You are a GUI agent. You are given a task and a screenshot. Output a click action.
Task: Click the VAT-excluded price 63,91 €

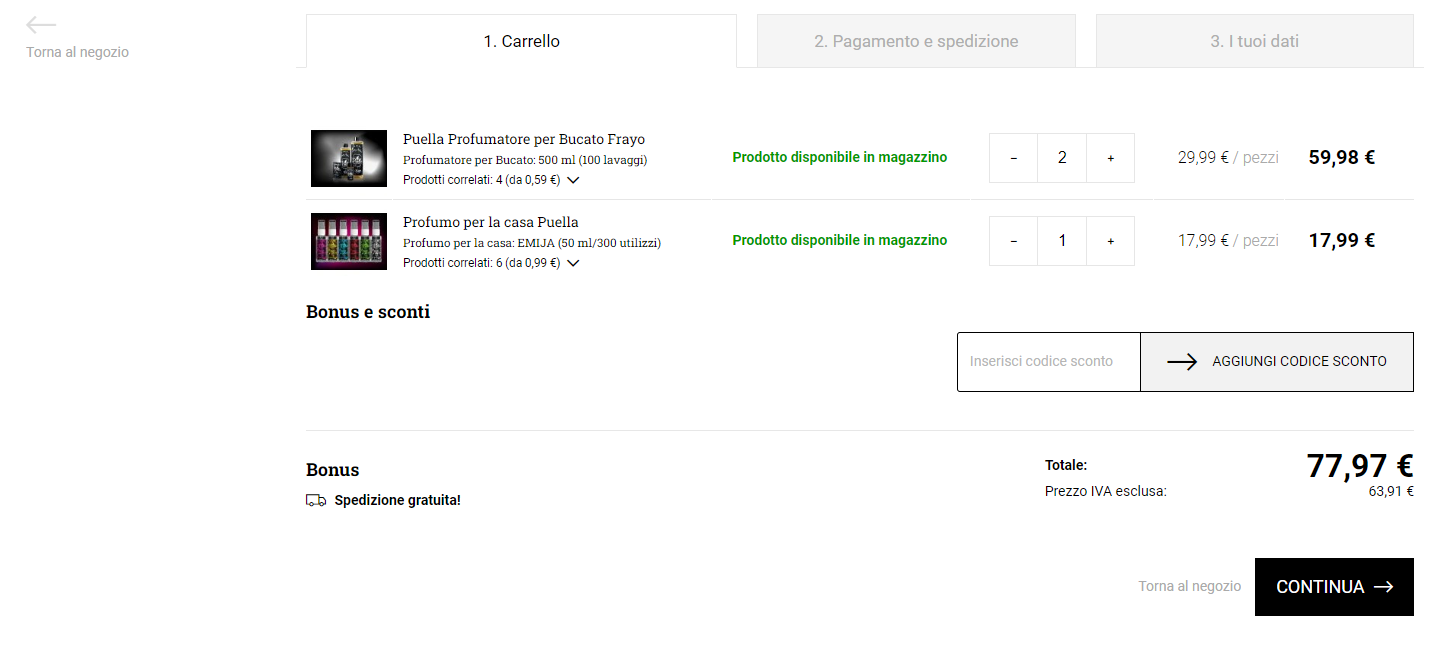[x=1391, y=491]
